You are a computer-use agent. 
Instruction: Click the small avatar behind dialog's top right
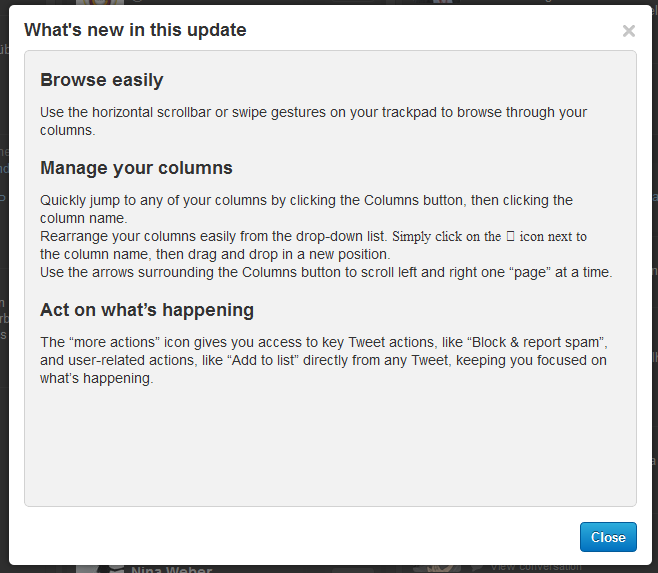(x=442, y=2)
